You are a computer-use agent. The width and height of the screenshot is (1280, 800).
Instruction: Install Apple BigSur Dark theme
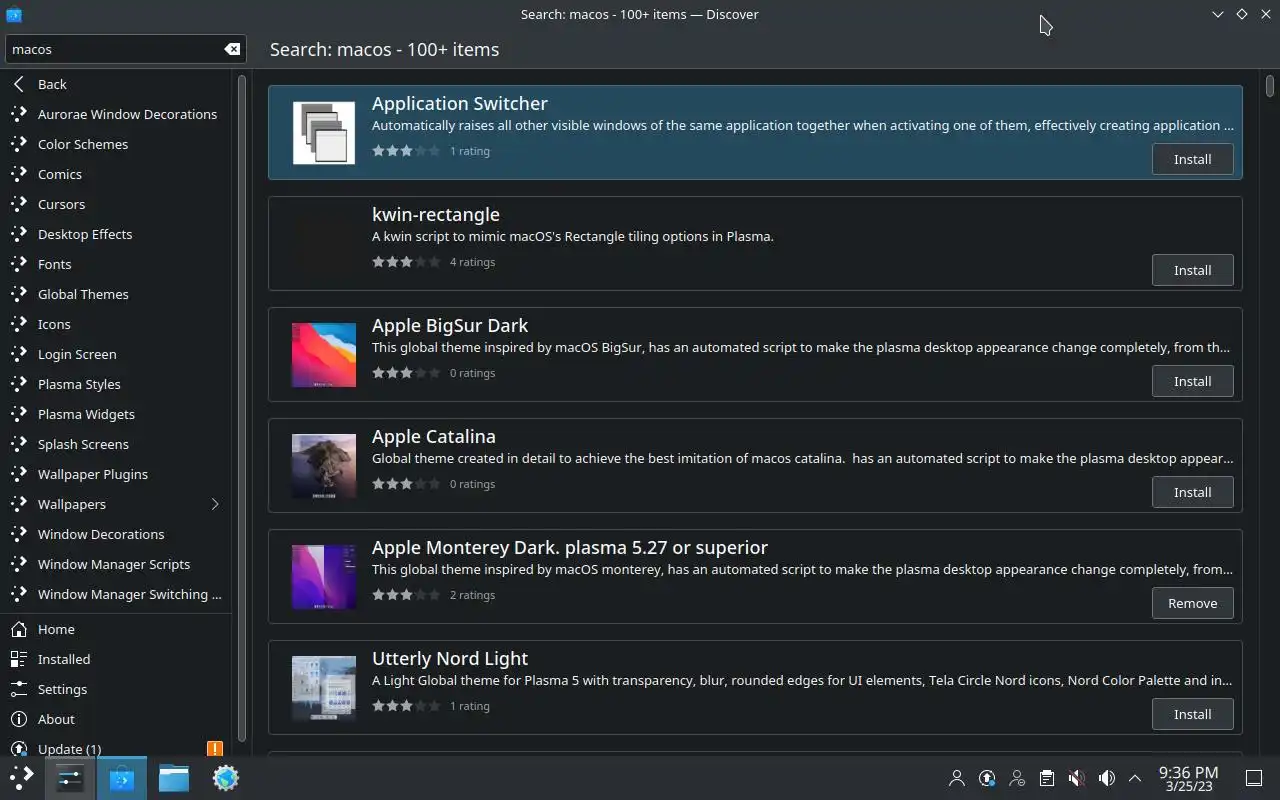coord(1192,381)
